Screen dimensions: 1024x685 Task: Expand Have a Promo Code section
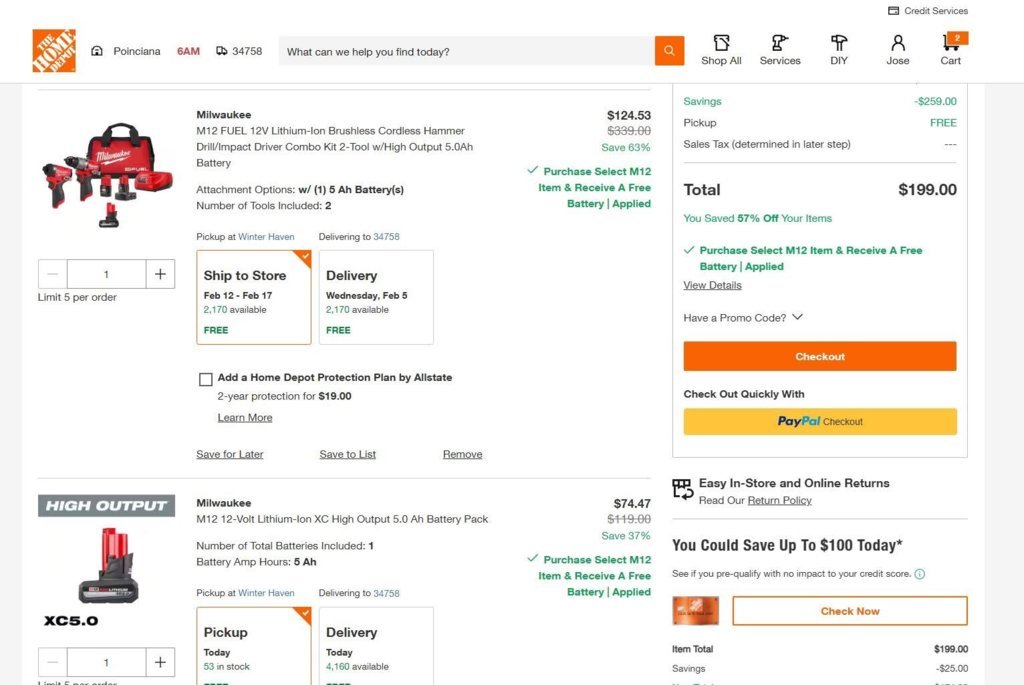(x=743, y=317)
